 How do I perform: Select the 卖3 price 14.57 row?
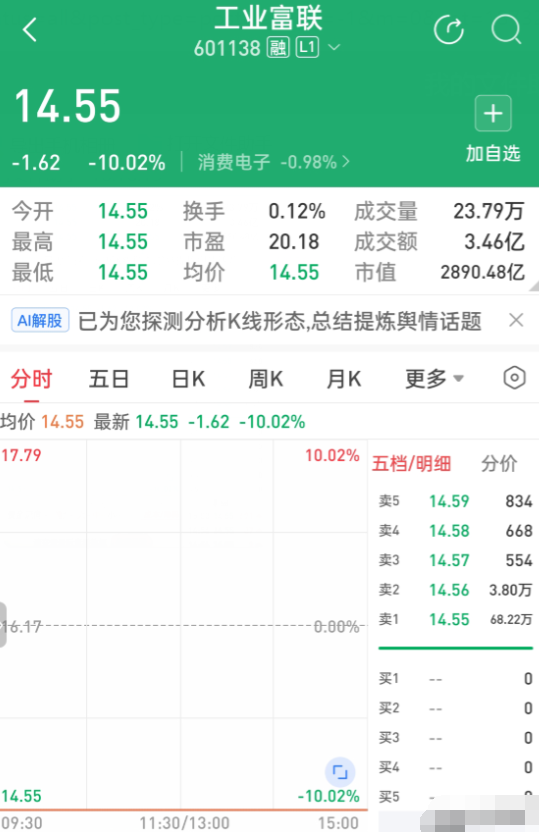(x=455, y=560)
